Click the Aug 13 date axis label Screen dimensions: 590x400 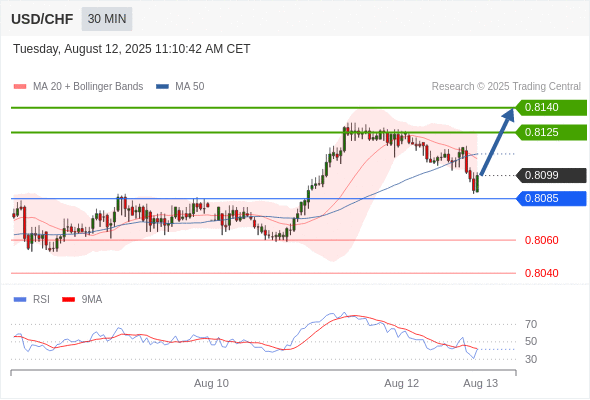pos(481,383)
